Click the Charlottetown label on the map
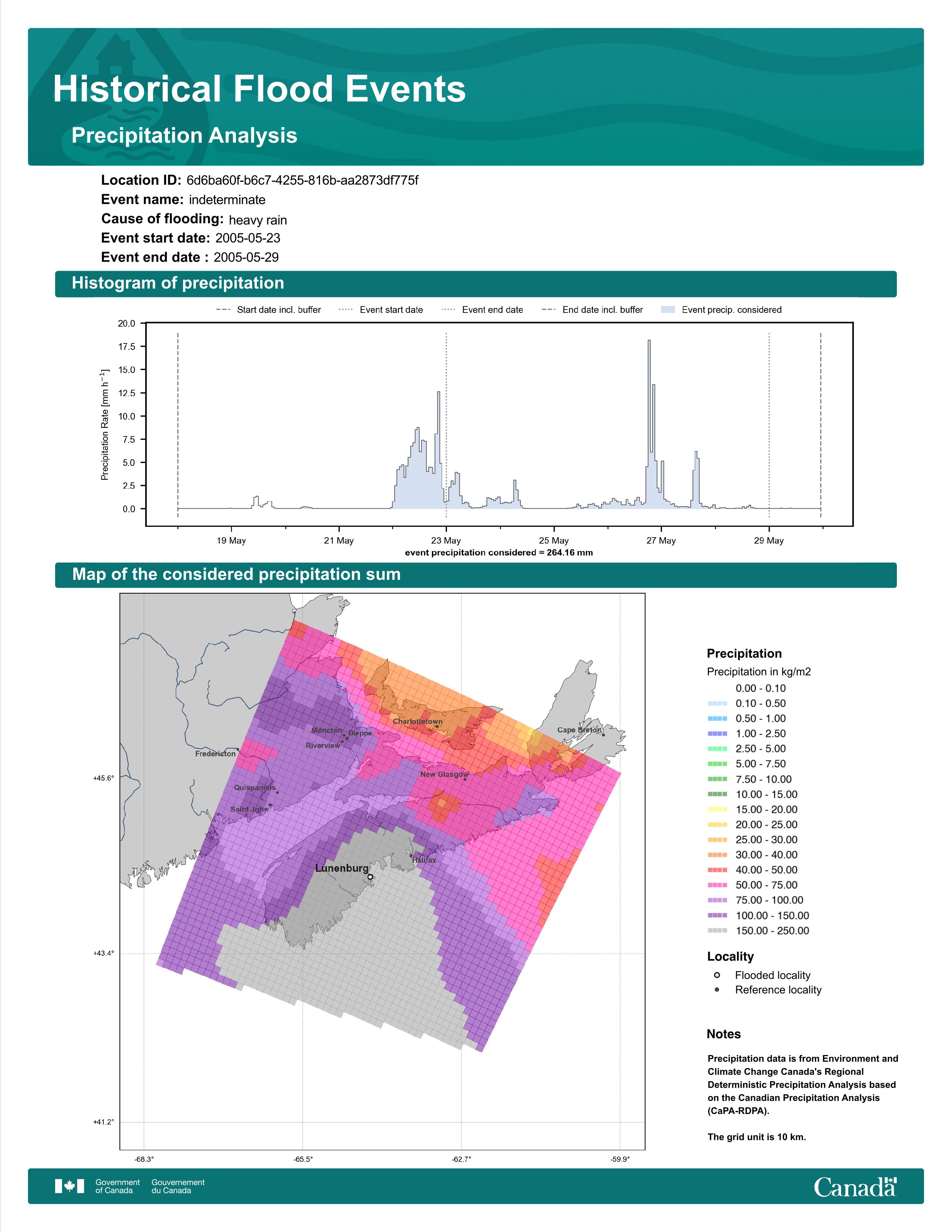The width and height of the screenshot is (952, 1232). coord(417,722)
